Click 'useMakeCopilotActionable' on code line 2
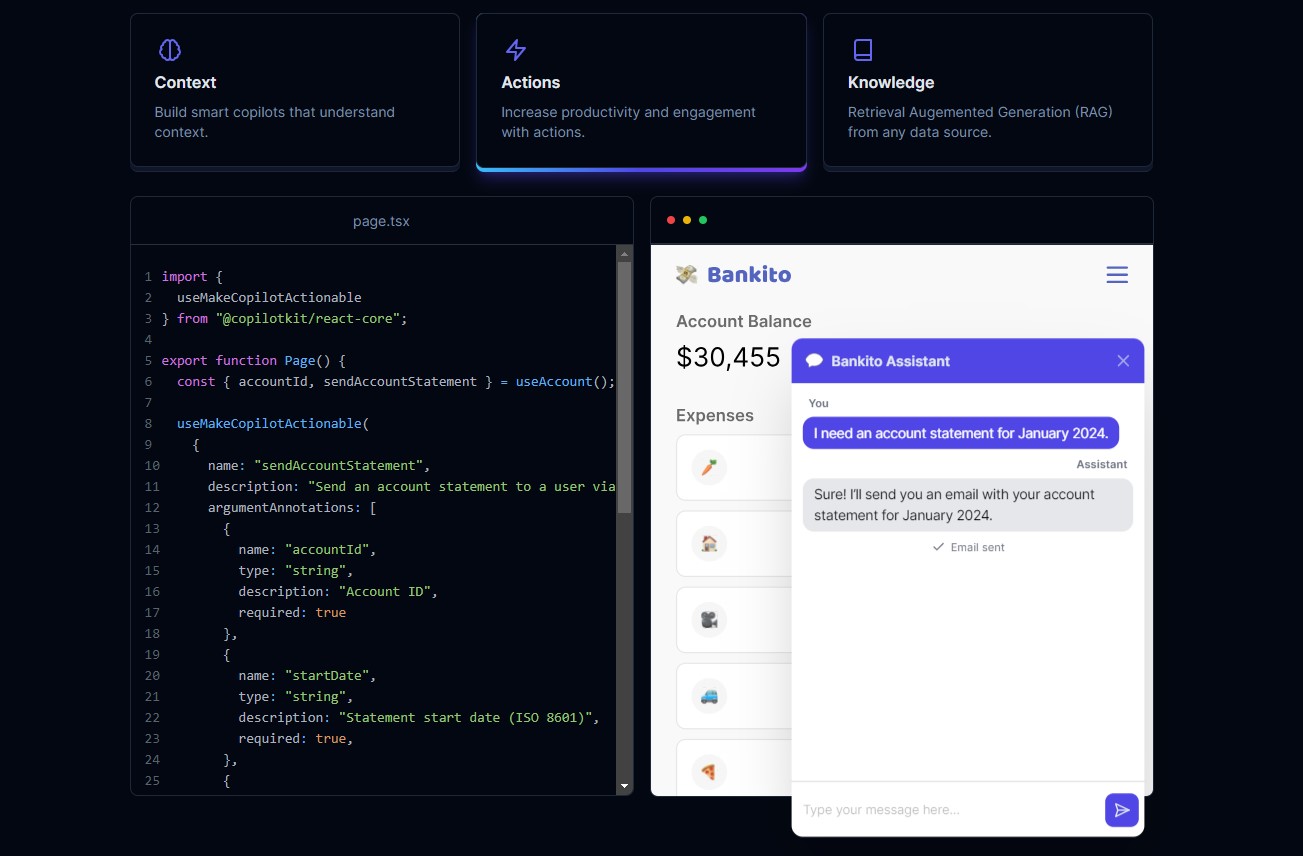The image size is (1303, 856). [269, 297]
